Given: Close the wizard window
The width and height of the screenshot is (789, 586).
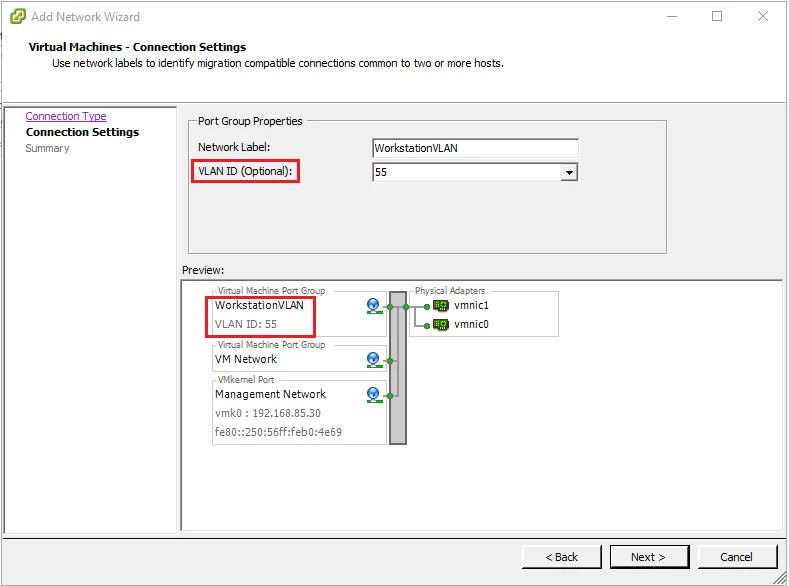Looking at the screenshot, I should pyautogui.click(x=763, y=16).
